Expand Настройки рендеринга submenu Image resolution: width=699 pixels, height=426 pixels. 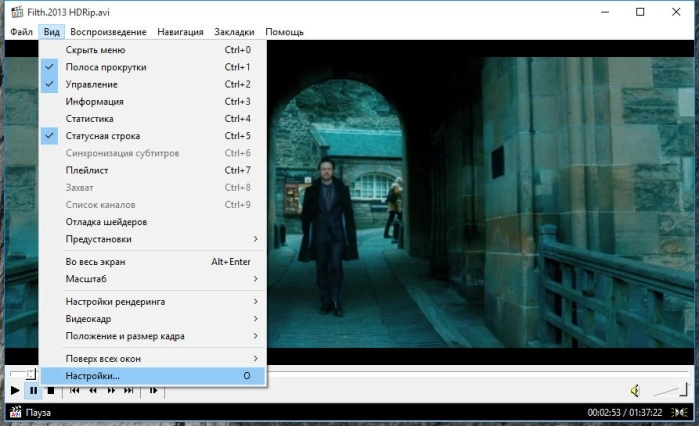(153, 302)
